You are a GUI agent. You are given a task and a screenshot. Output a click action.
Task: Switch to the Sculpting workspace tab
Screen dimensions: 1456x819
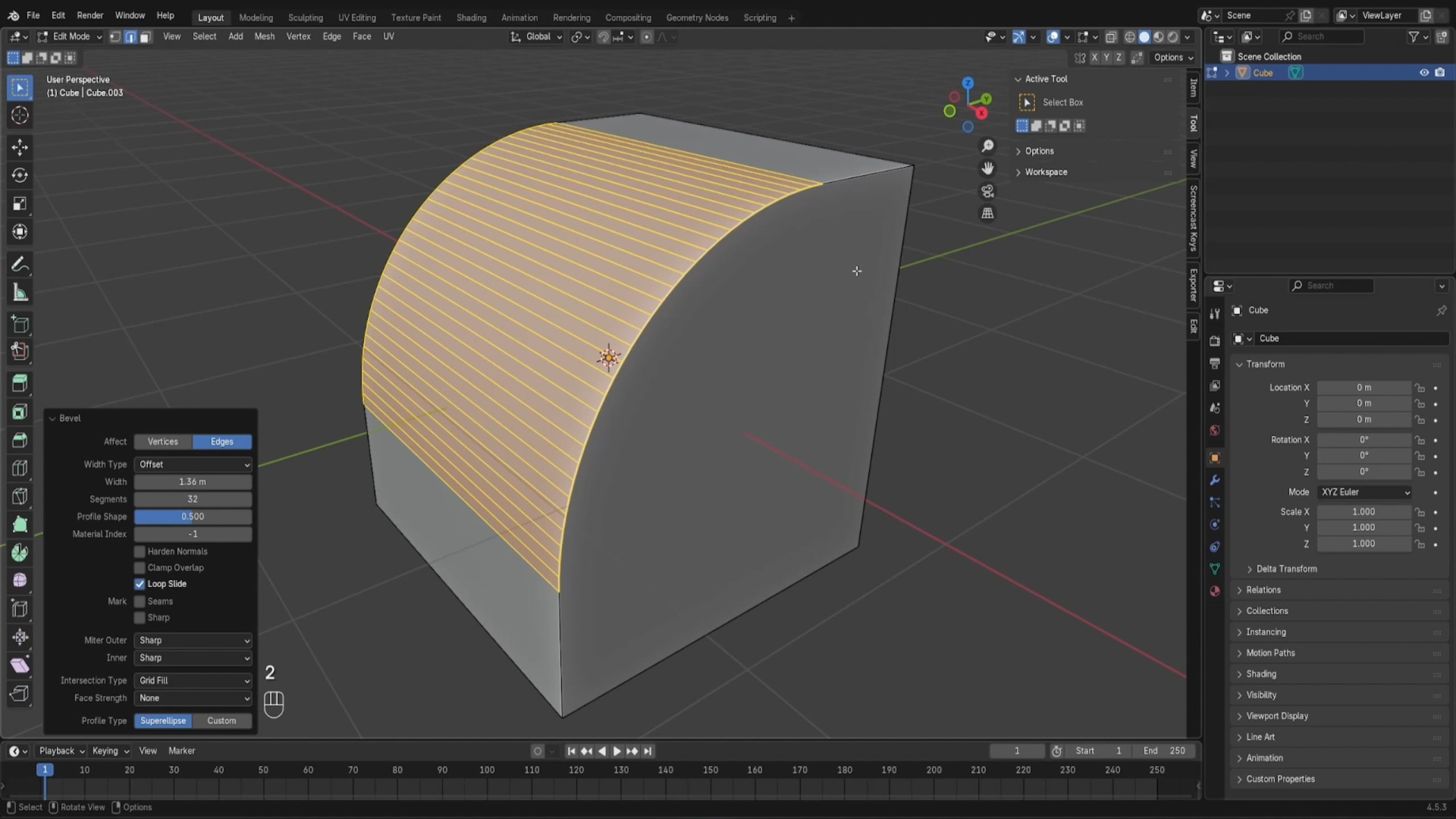coord(305,17)
